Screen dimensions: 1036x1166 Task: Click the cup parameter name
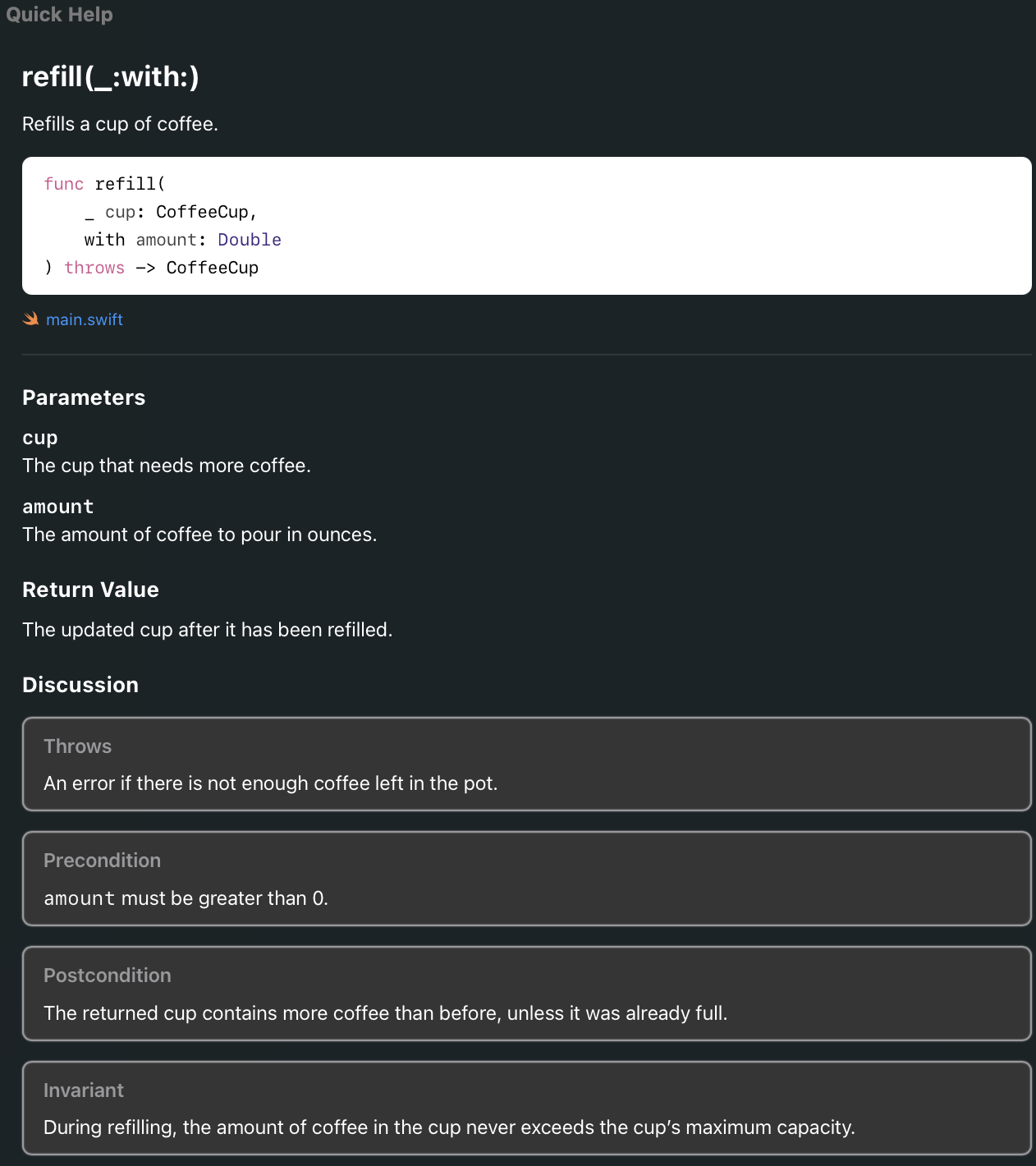click(x=40, y=438)
